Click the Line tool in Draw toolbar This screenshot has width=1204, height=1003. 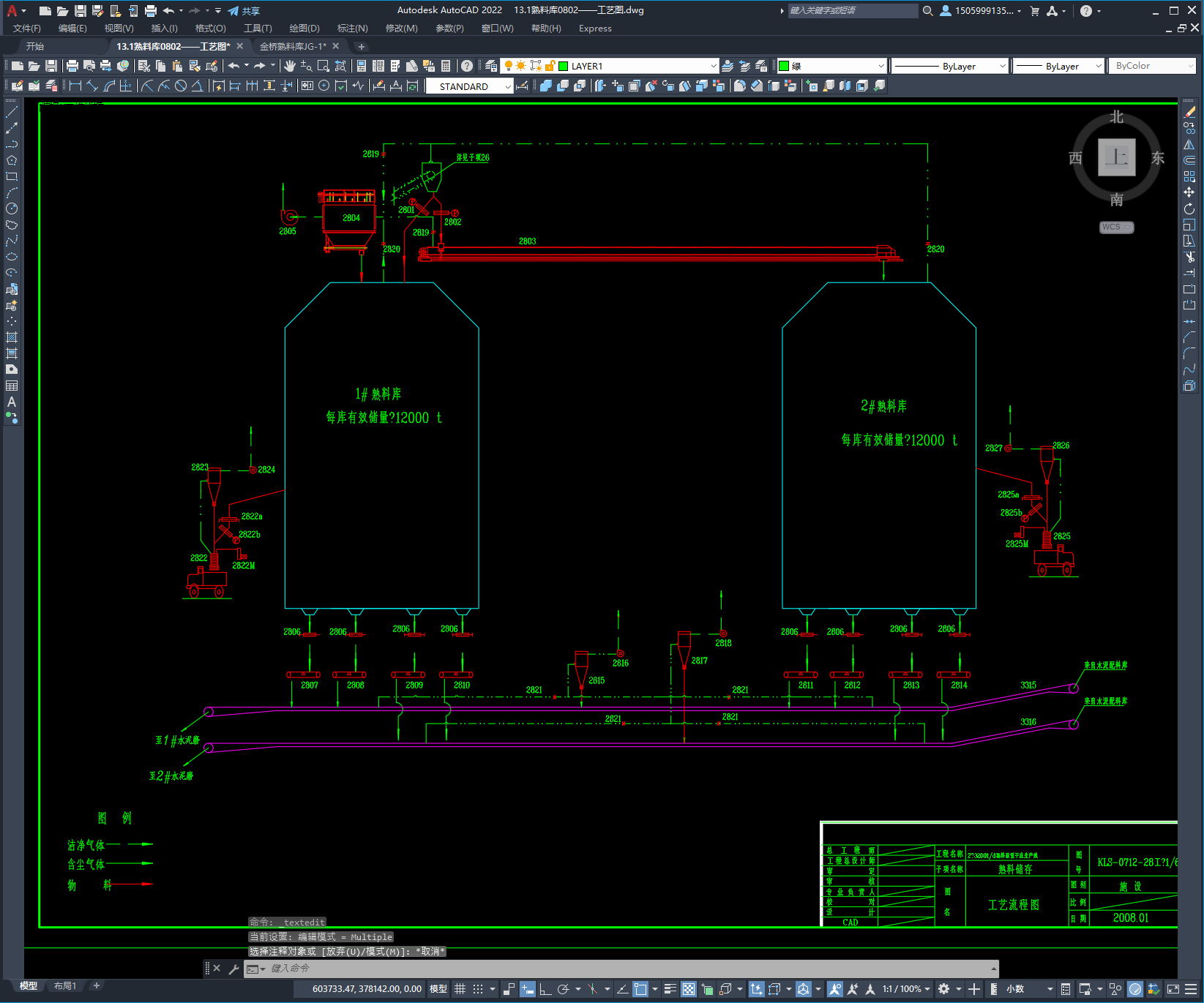point(12,112)
